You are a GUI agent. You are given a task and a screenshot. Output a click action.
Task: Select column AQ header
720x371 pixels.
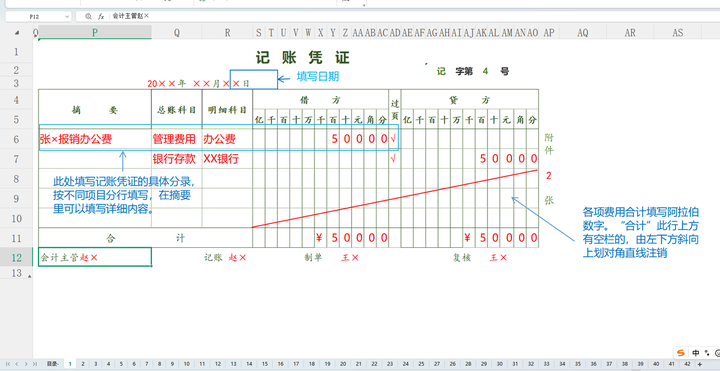(583, 32)
